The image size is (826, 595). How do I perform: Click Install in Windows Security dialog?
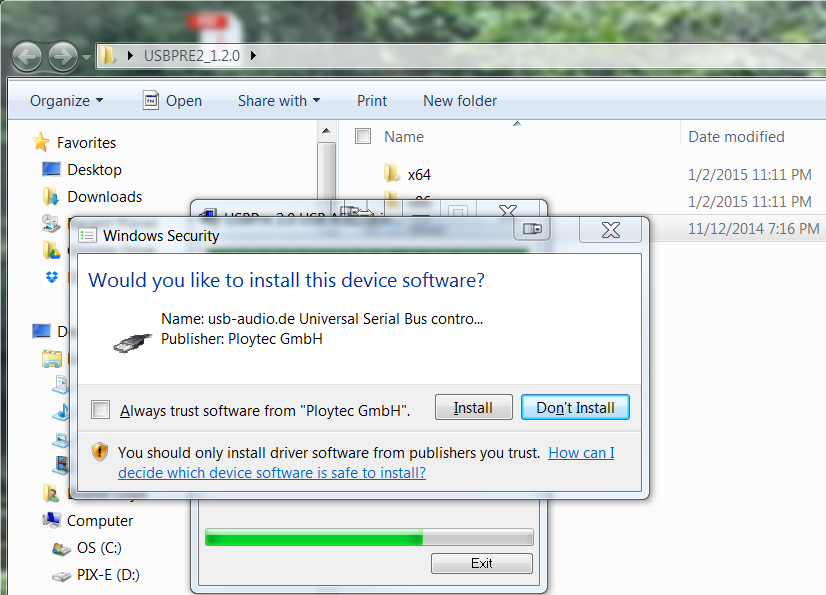[474, 407]
